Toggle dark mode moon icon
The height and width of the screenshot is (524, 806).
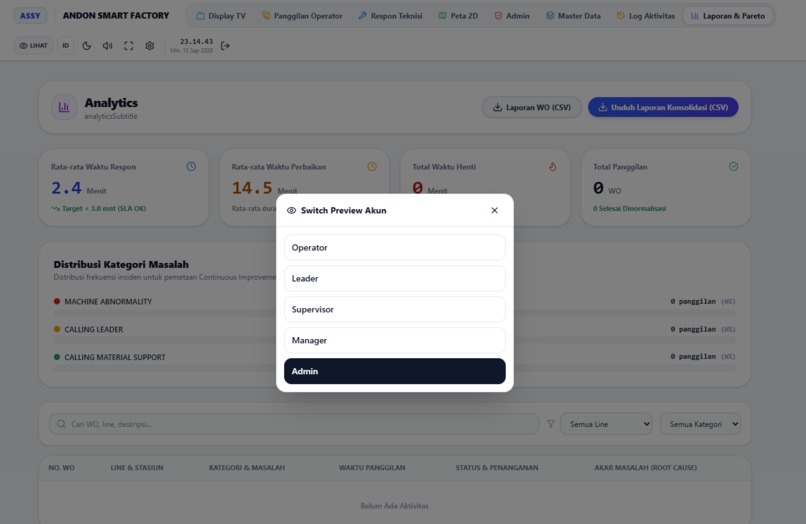[x=86, y=46]
